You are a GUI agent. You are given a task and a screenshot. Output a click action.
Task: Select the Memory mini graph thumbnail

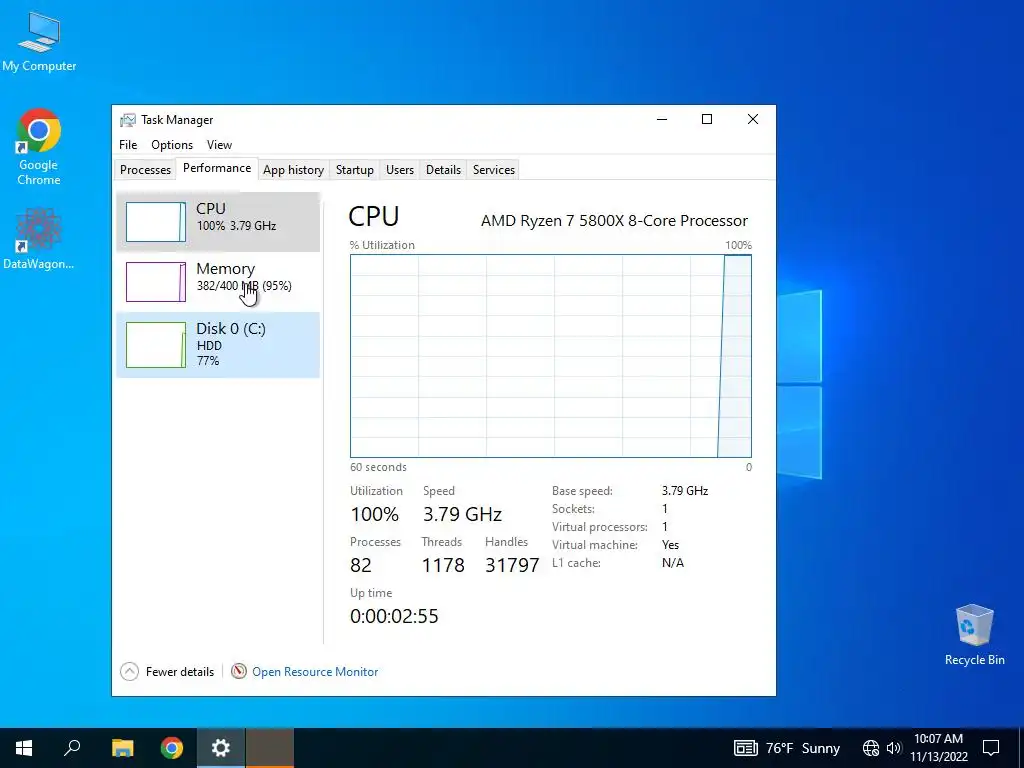click(x=156, y=282)
